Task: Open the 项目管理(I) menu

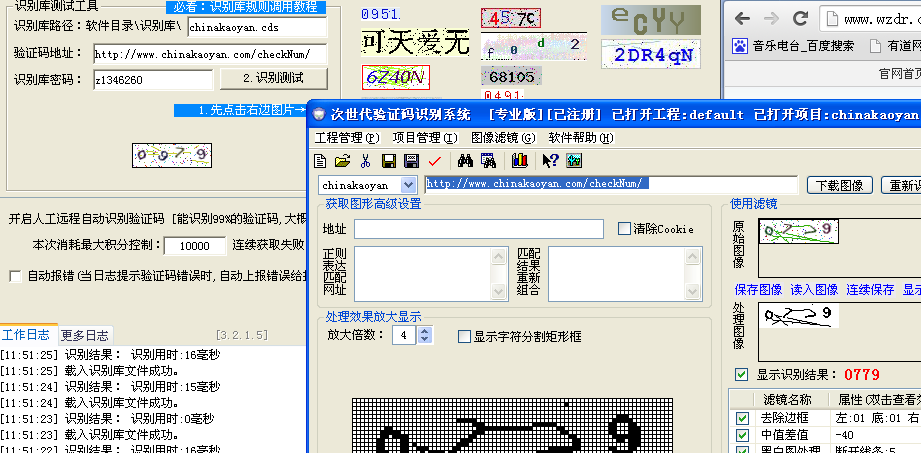Action: (425, 137)
